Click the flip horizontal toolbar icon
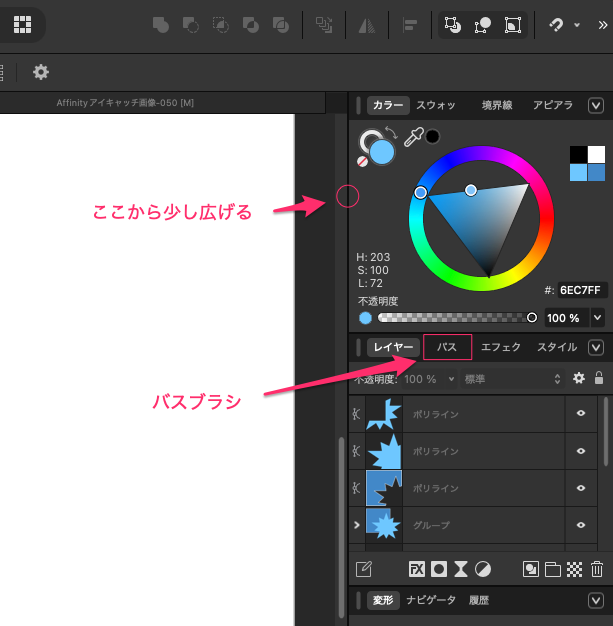Screen dimensions: 613x626 (x=363, y=25)
